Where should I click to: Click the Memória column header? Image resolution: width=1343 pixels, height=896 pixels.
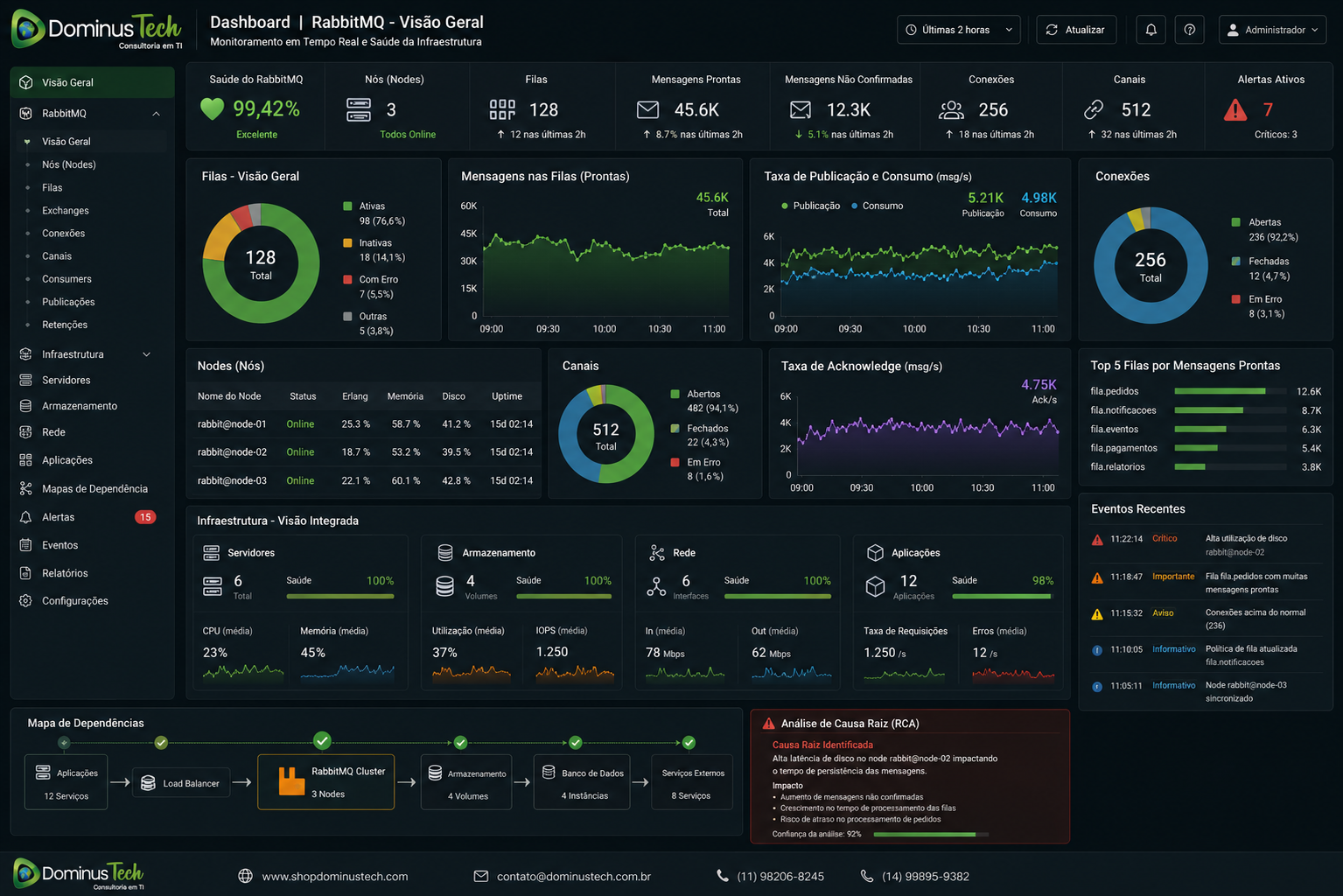tap(405, 396)
